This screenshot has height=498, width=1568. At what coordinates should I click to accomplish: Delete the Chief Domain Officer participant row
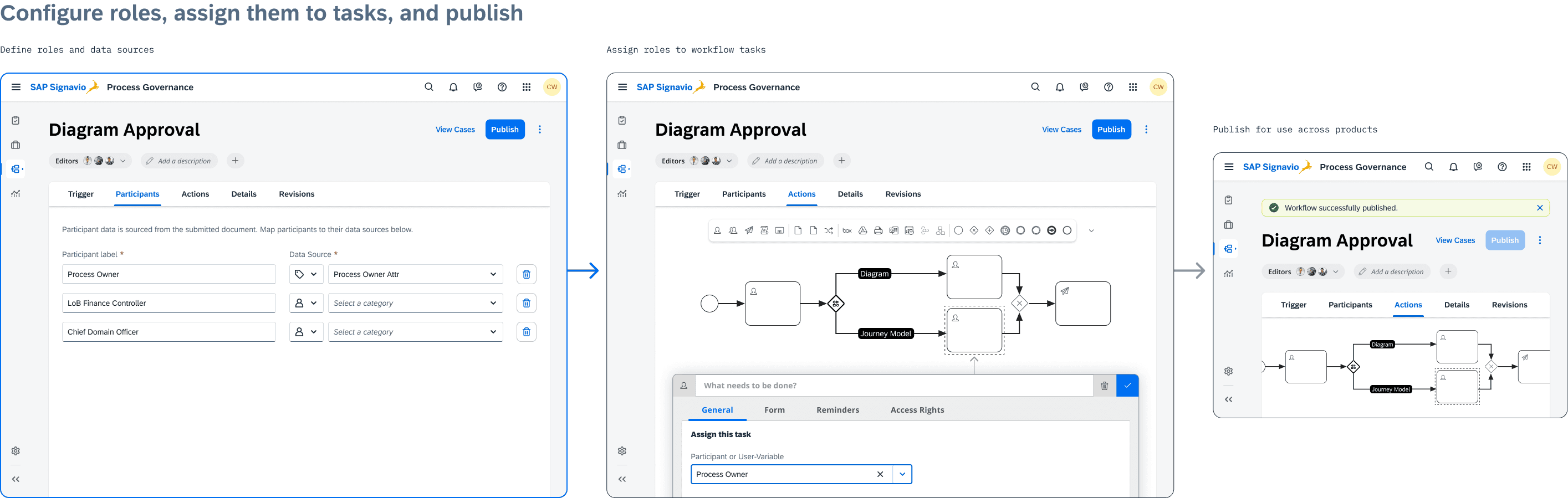coord(526,332)
